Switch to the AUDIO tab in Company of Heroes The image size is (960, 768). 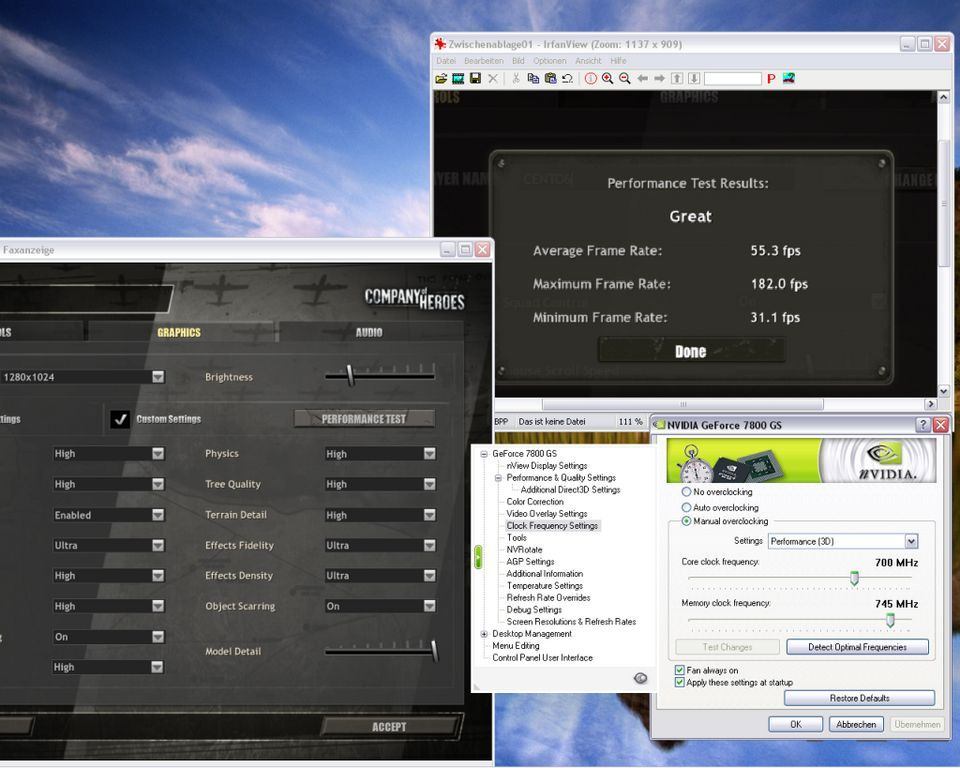click(369, 332)
